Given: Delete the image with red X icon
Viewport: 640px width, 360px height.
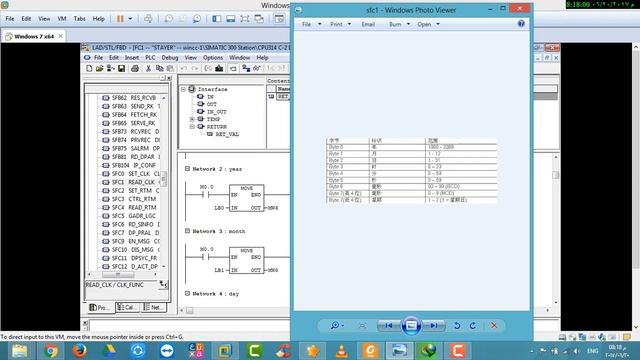Looking at the screenshot, I should coord(494,325).
